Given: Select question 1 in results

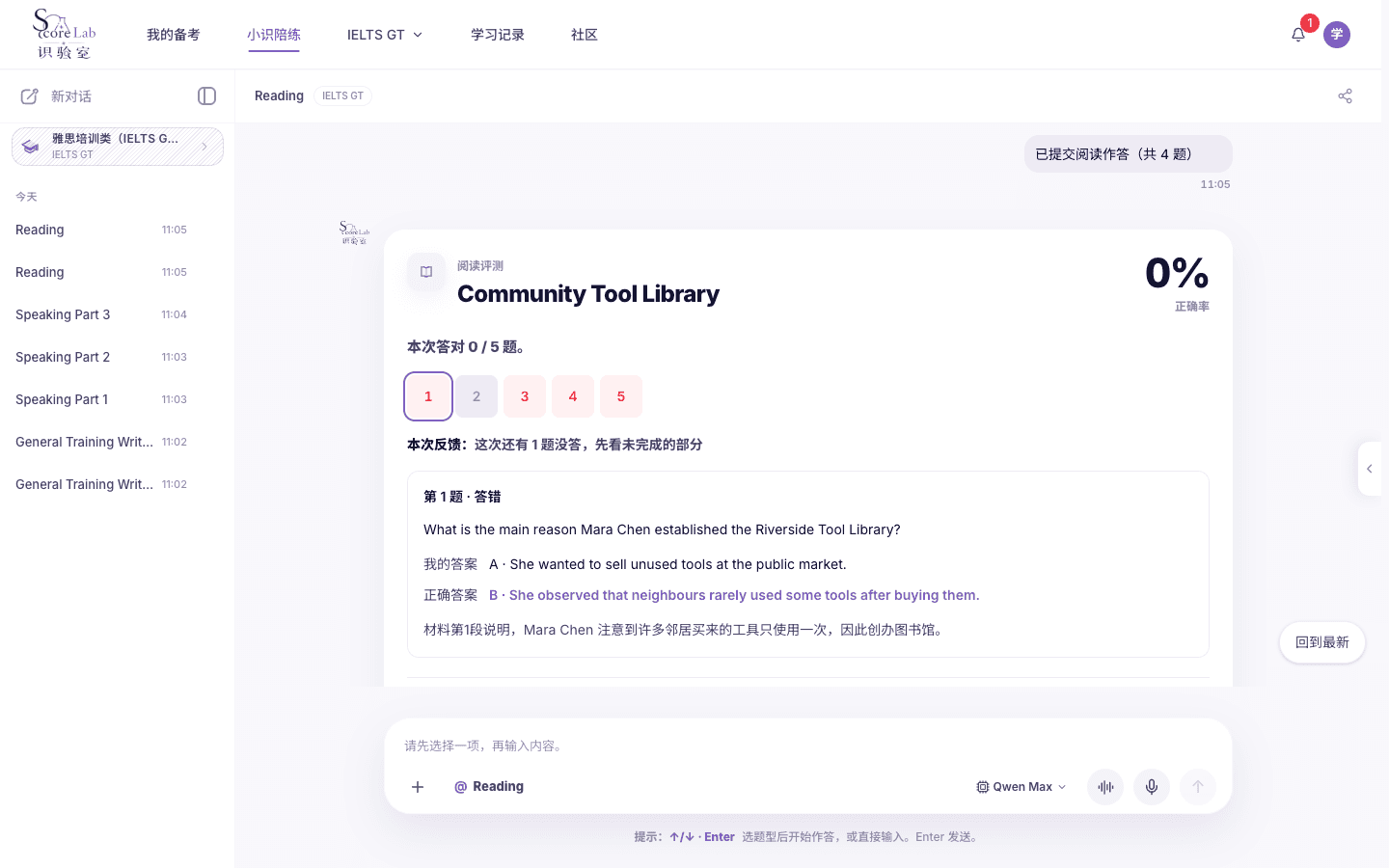Looking at the screenshot, I should (428, 396).
